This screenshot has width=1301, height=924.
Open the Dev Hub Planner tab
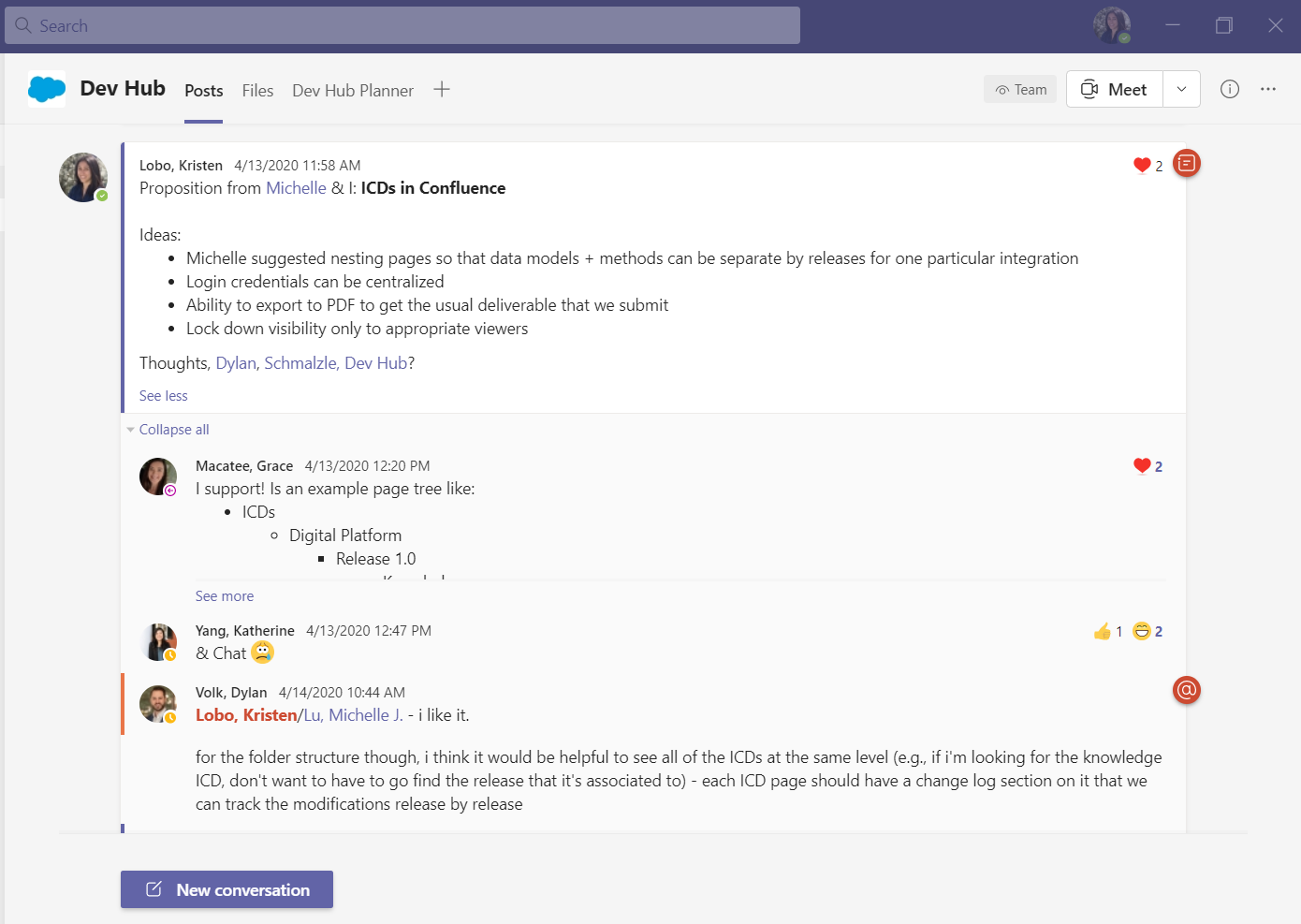point(353,91)
